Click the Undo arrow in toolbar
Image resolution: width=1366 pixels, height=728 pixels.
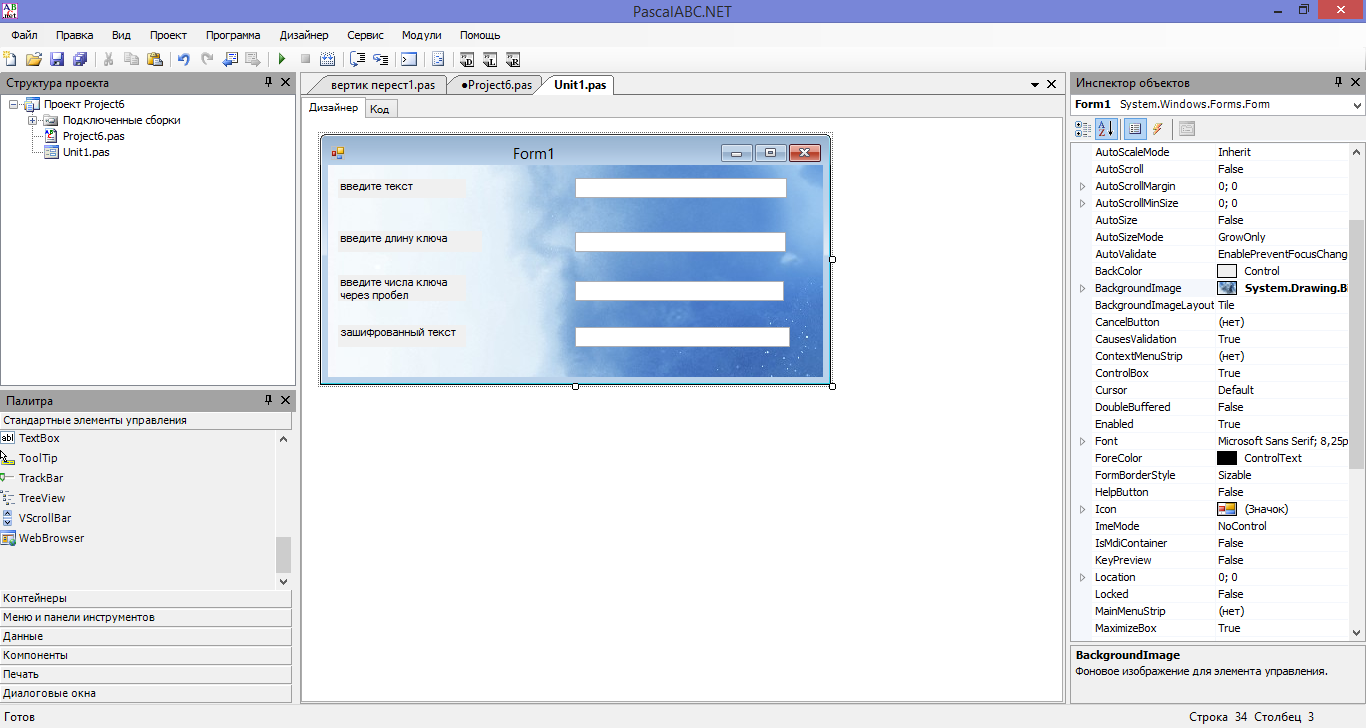pyautogui.click(x=184, y=60)
